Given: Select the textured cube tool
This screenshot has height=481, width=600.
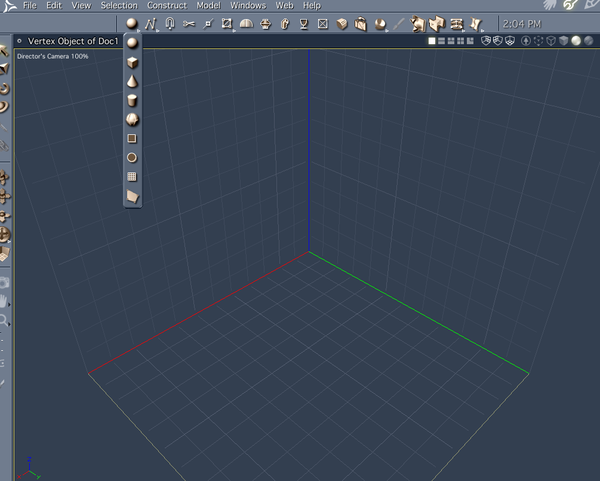Looking at the screenshot, I should click(342, 24).
